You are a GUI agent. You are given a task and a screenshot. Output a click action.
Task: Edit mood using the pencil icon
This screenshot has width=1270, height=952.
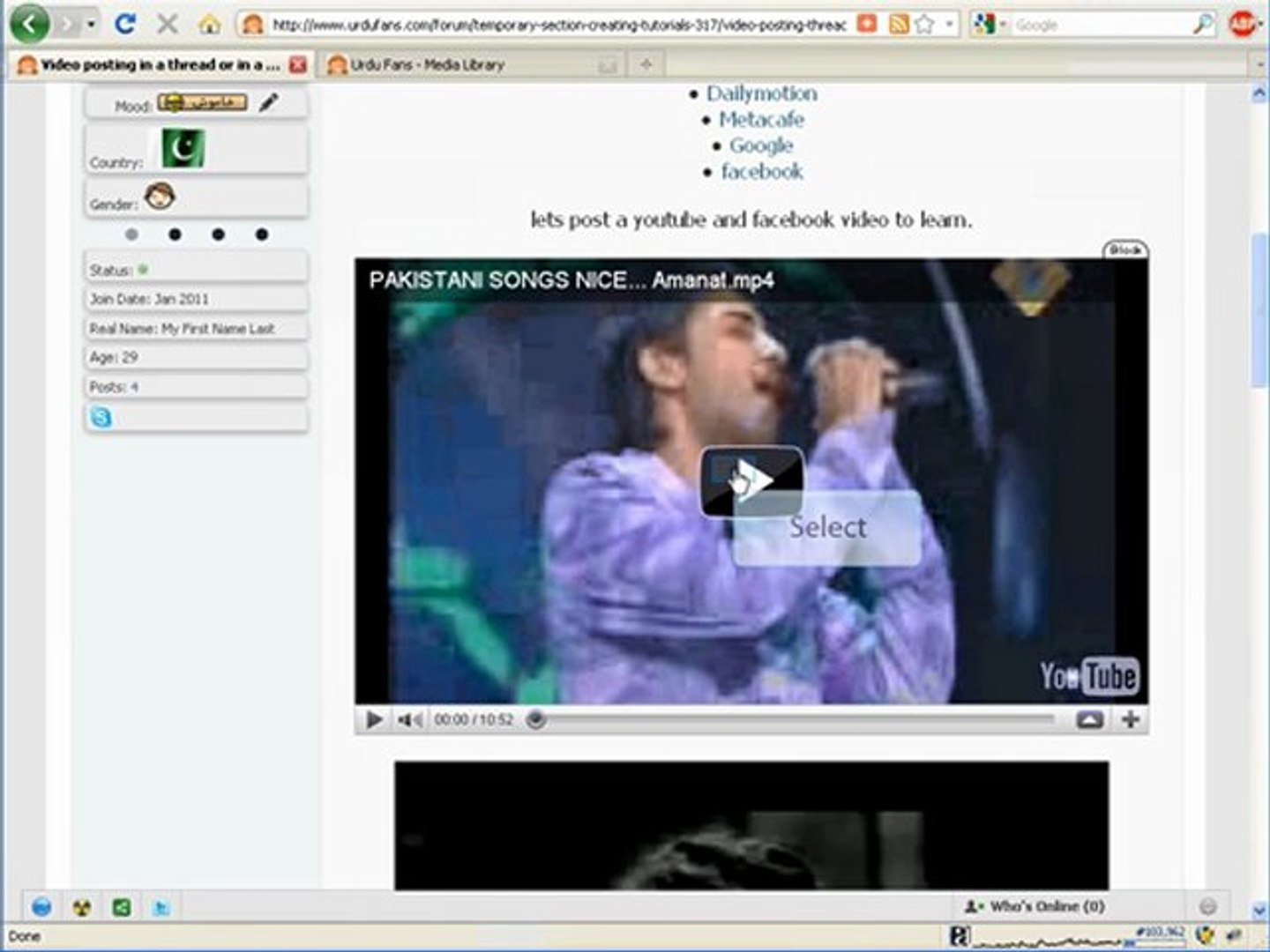pyautogui.click(x=269, y=103)
